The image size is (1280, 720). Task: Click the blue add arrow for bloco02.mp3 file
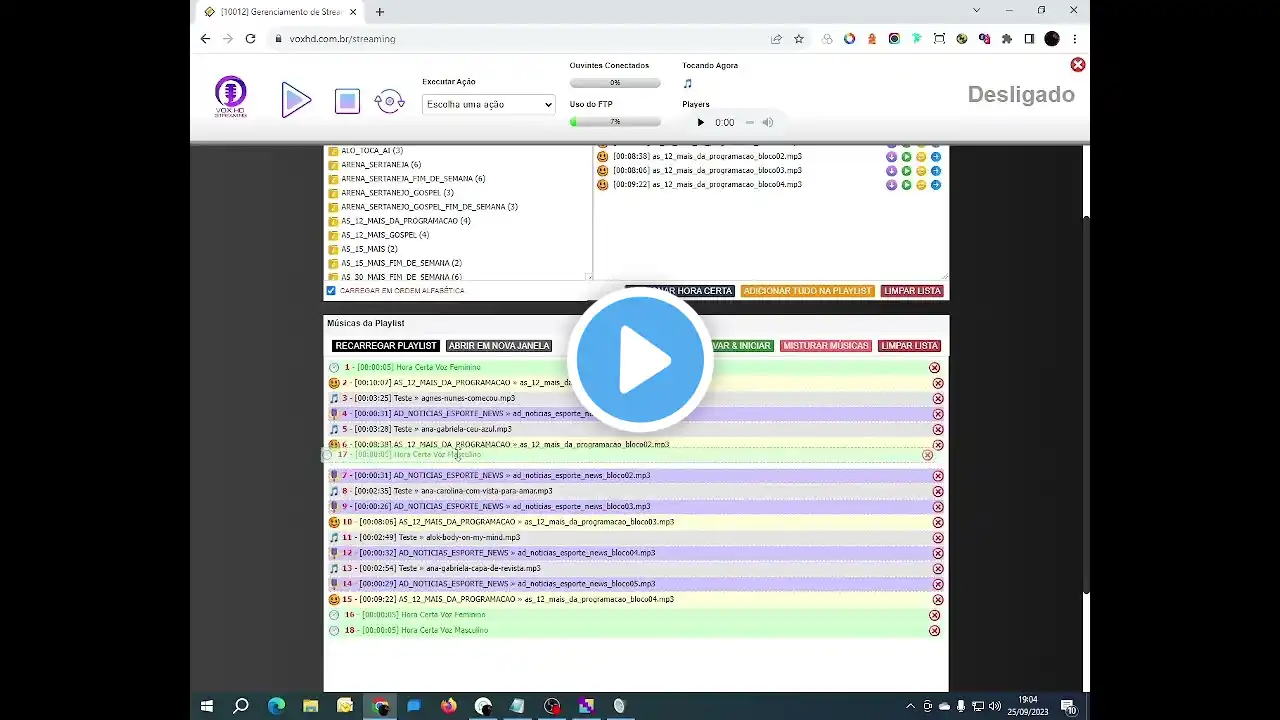click(936, 157)
